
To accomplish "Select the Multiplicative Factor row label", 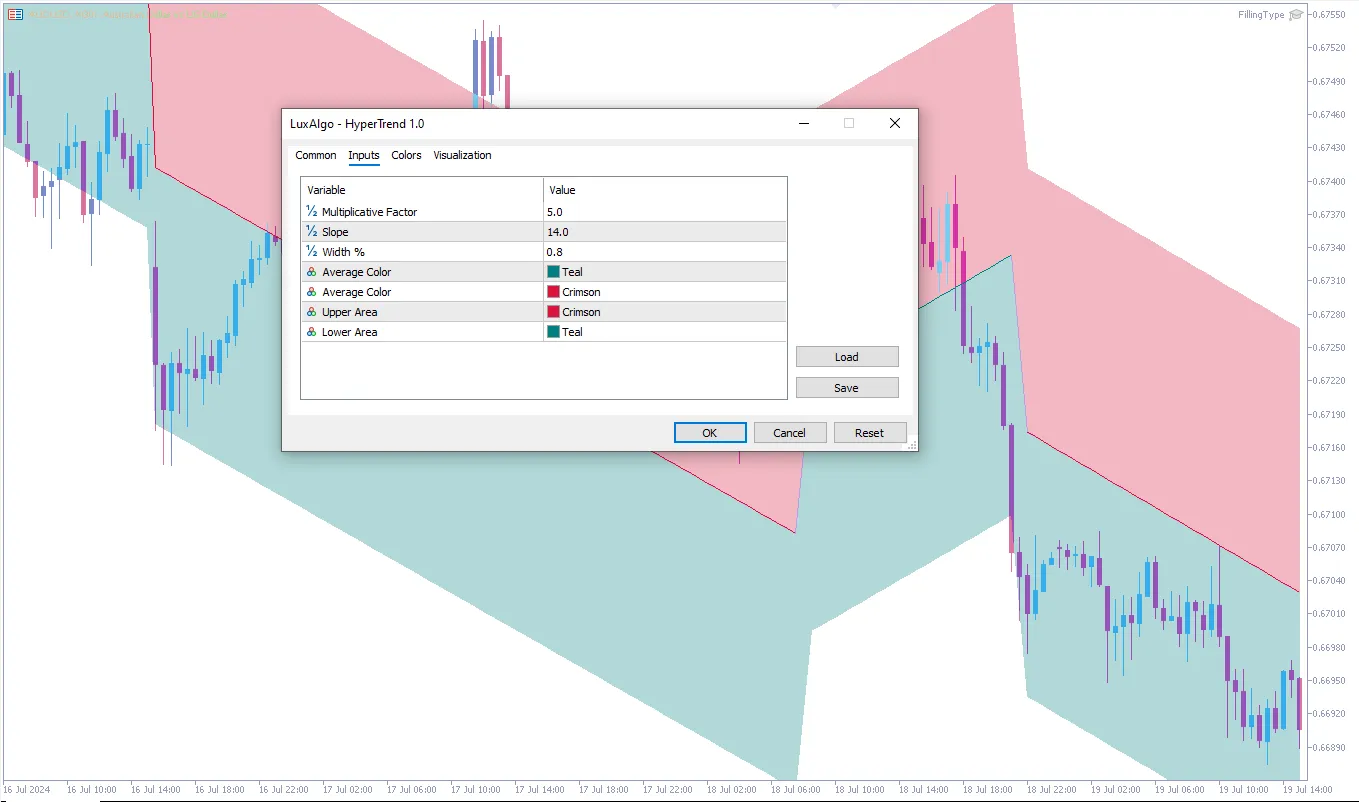I will 370,212.
